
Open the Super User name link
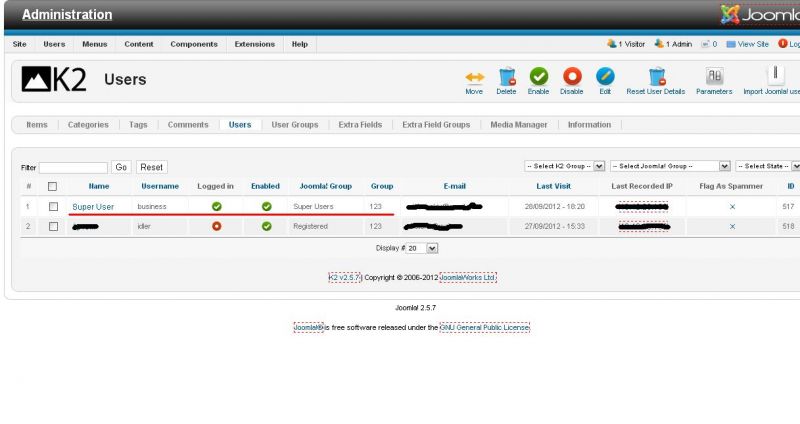tap(93, 207)
